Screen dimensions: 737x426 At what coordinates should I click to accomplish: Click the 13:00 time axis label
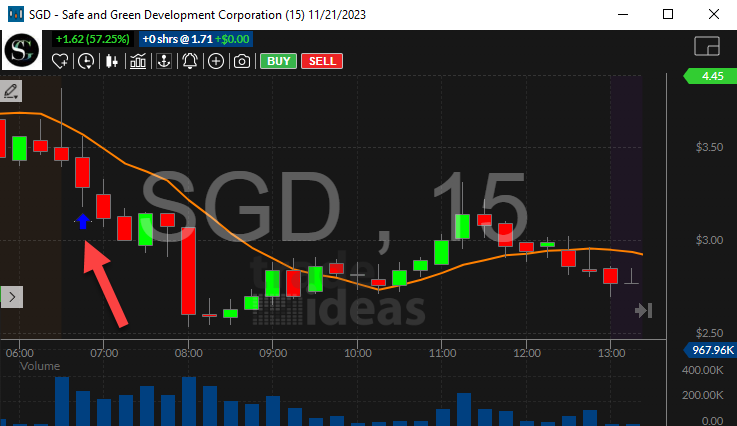[611, 353]
